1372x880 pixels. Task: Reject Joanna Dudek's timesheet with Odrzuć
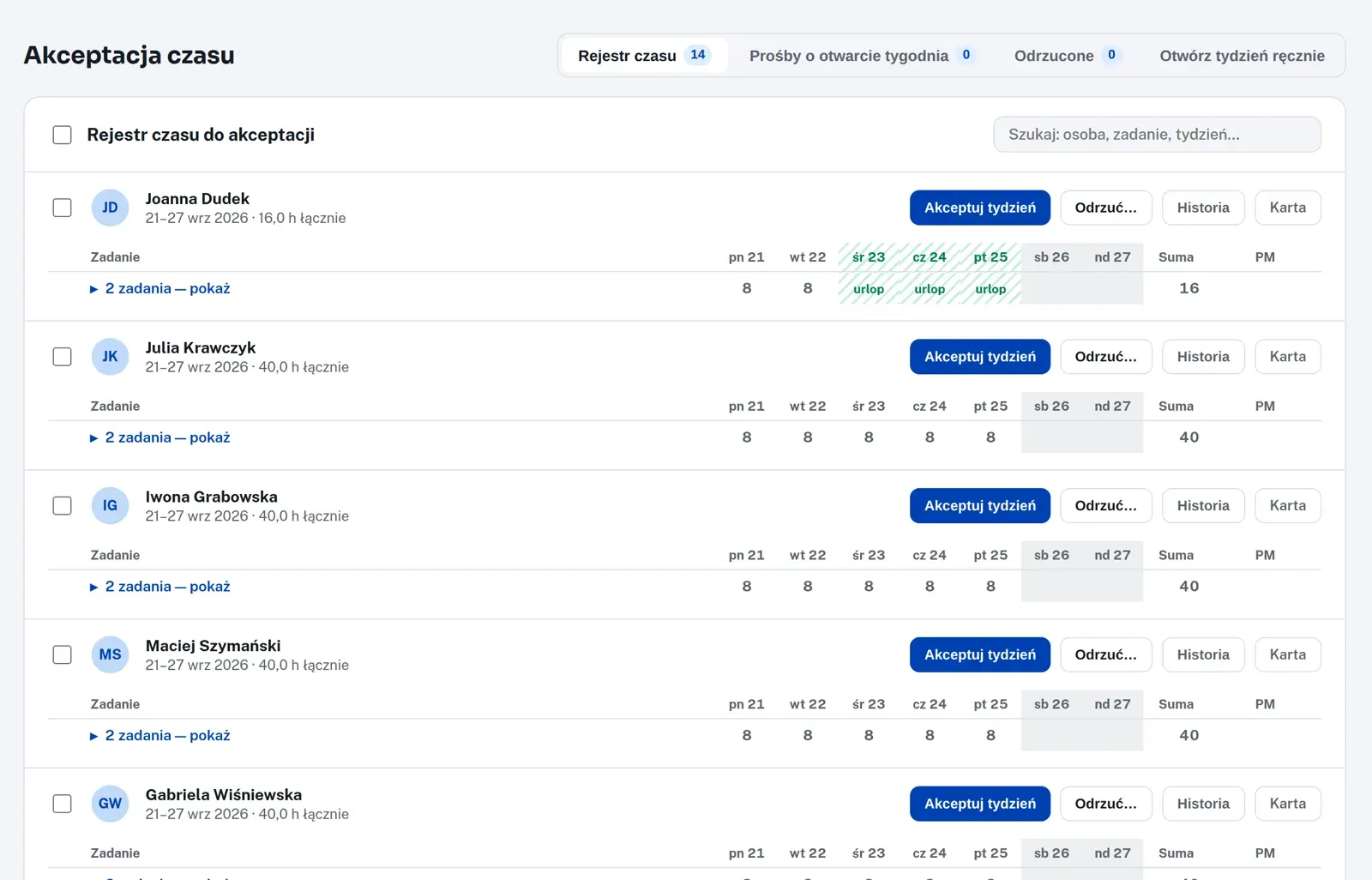point(1106,208)
